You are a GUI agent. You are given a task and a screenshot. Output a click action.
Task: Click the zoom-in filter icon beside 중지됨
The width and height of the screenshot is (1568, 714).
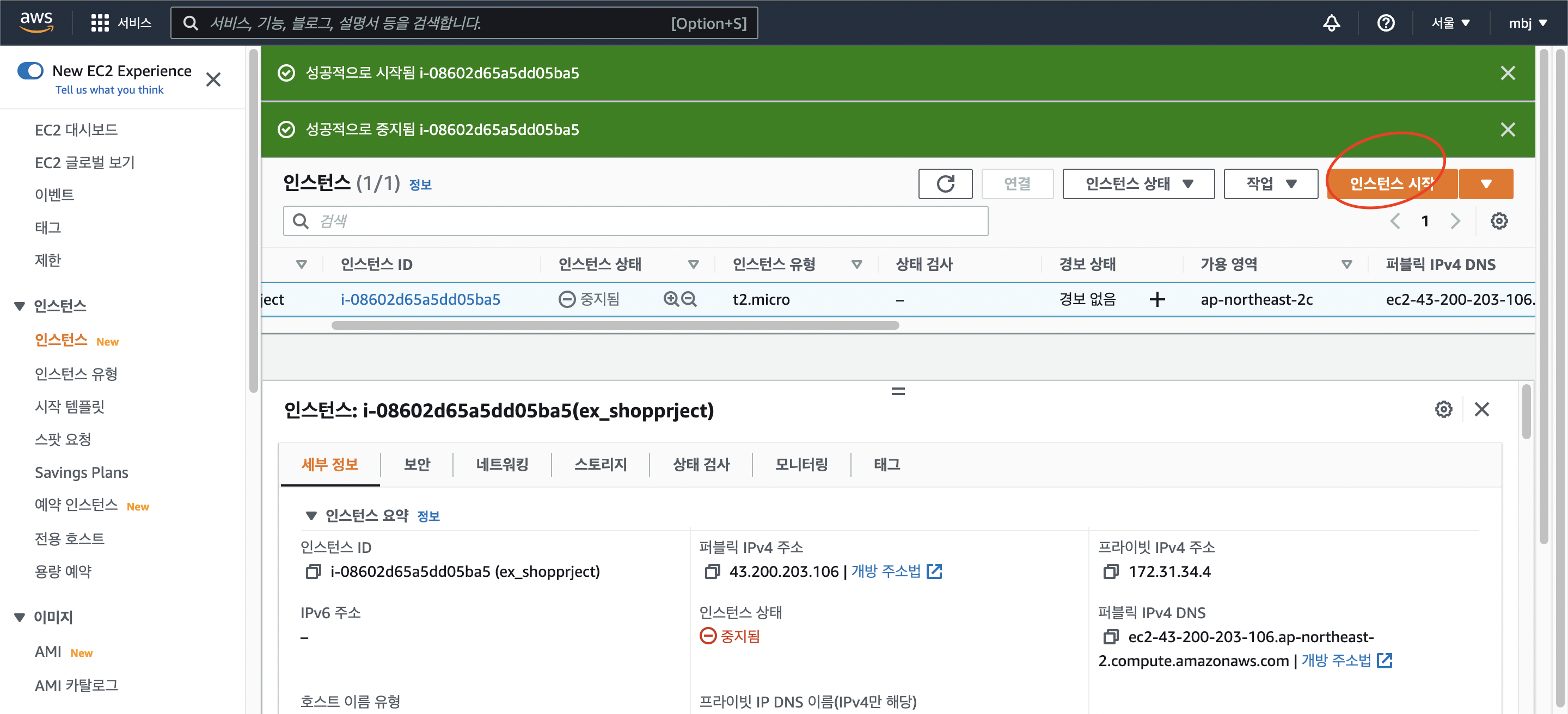(x=671, y=299)
